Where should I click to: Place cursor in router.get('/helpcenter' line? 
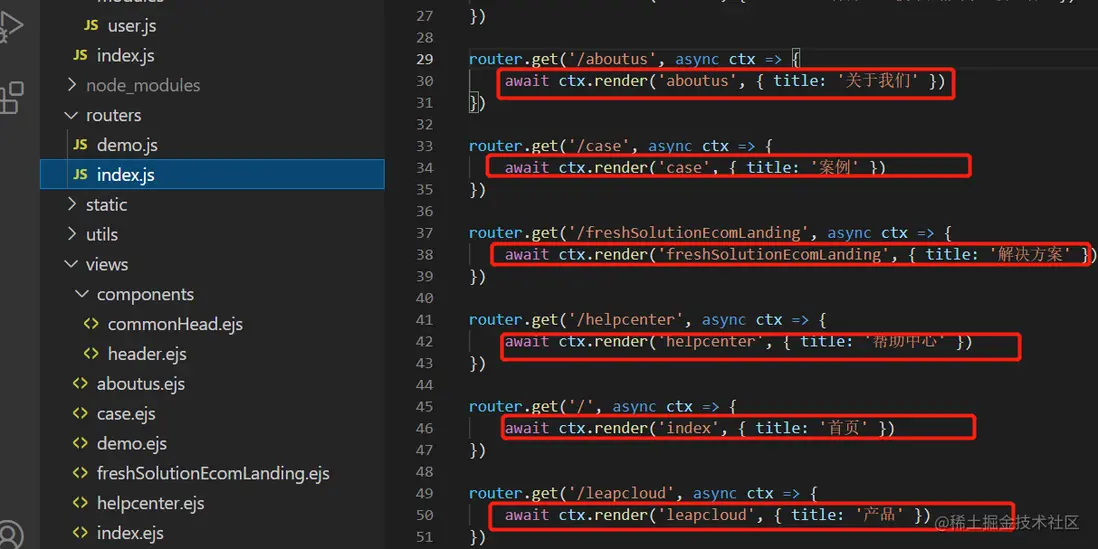[648, 319]
